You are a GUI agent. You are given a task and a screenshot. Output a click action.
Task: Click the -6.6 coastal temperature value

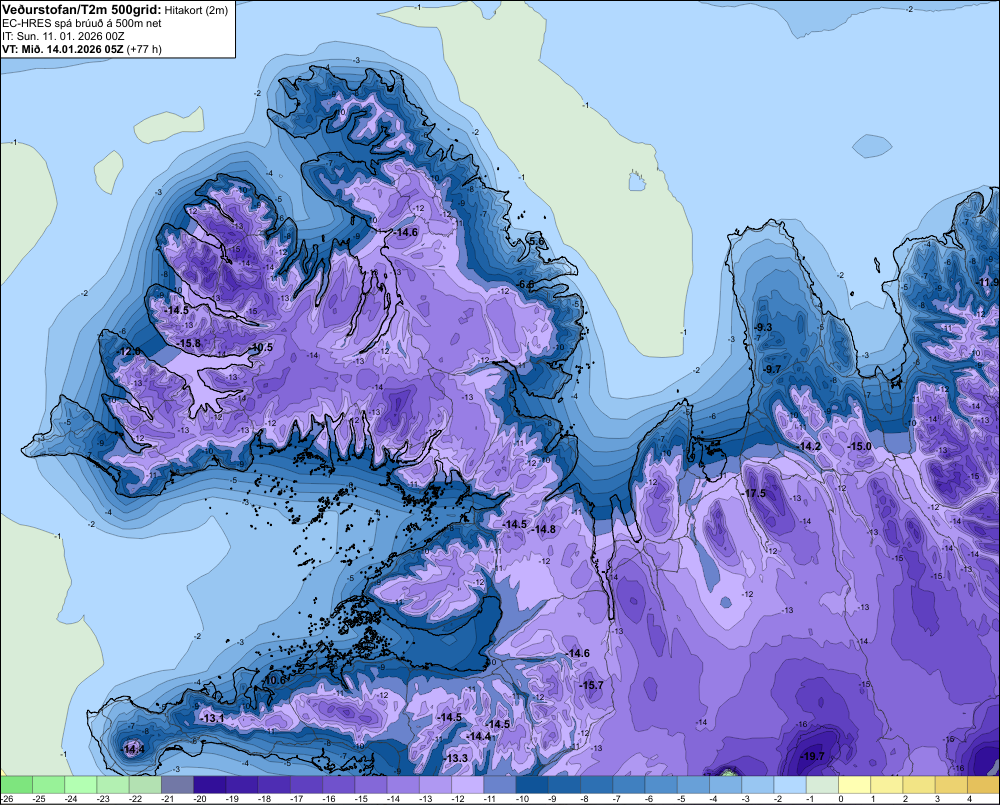pyautogui.click(x=524, y=284)
